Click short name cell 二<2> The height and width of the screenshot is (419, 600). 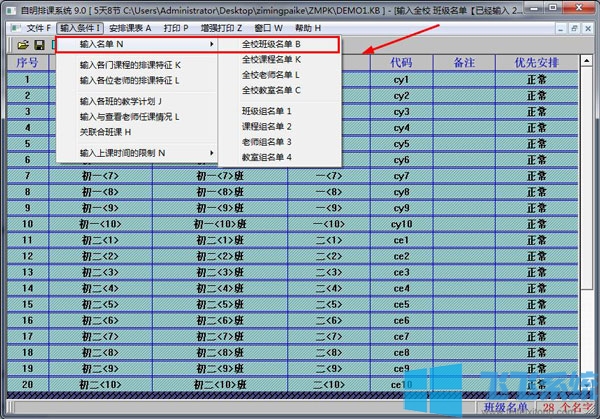[329, 256]
